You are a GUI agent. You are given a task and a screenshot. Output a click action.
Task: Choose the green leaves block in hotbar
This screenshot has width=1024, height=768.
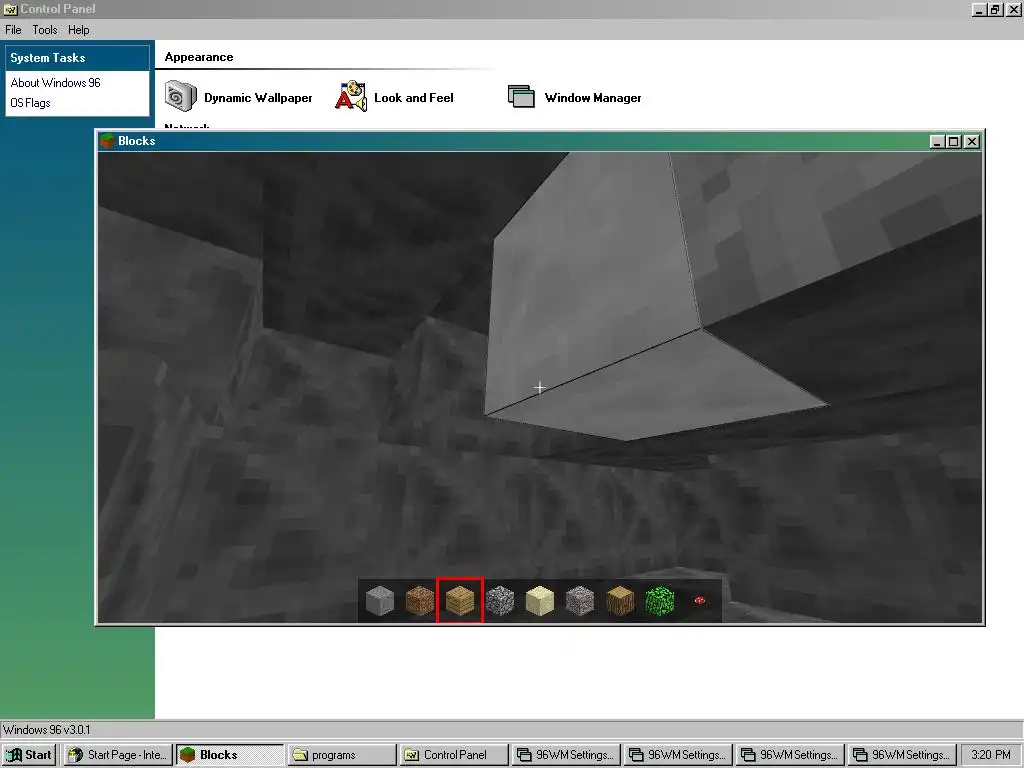[x=660, y=601]
